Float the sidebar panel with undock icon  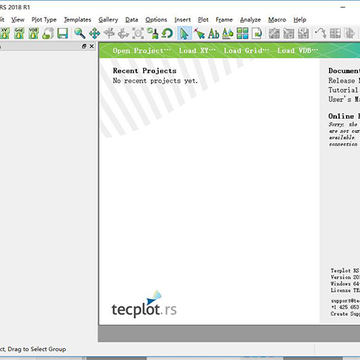point(84,46)
